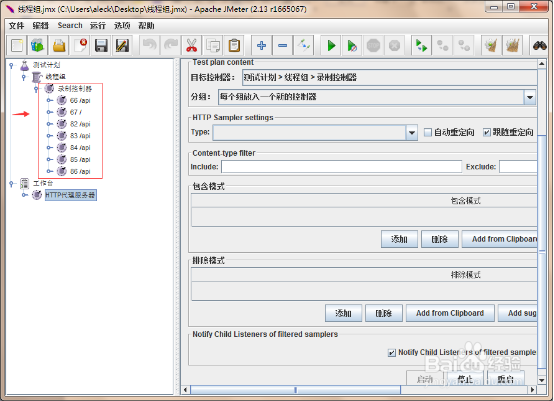Click the Stop test icon
Image resolution: width=554 pixels, height=401 pixels.
click(373, 46)
